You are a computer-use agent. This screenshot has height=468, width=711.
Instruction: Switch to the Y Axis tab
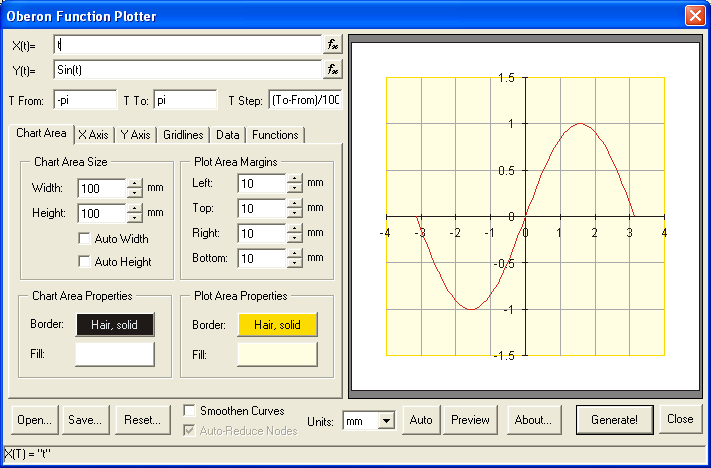click(x=135, y=135)
